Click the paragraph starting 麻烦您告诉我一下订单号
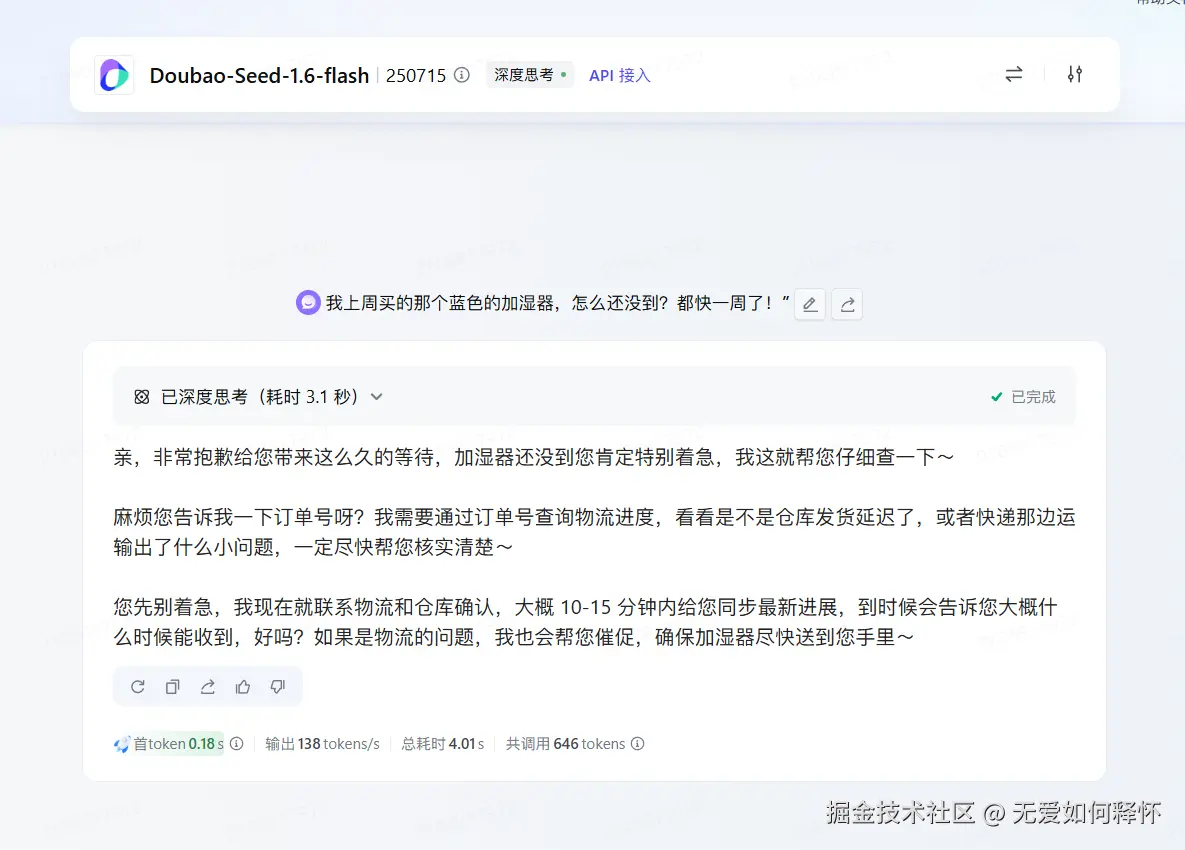This screenshot has height=850, width=1185. pos(594,532)
